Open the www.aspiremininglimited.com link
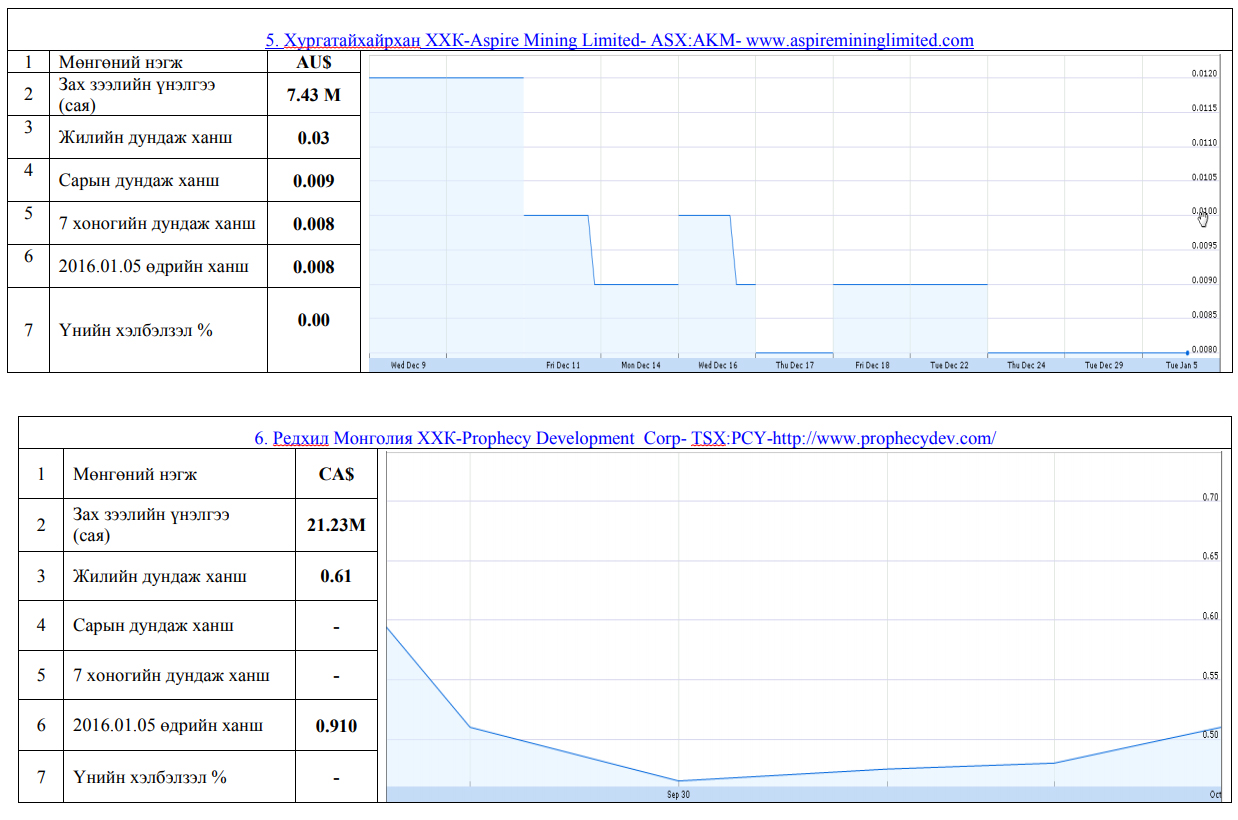Screen dimensions: 1238x820 (x=859, y=41)
